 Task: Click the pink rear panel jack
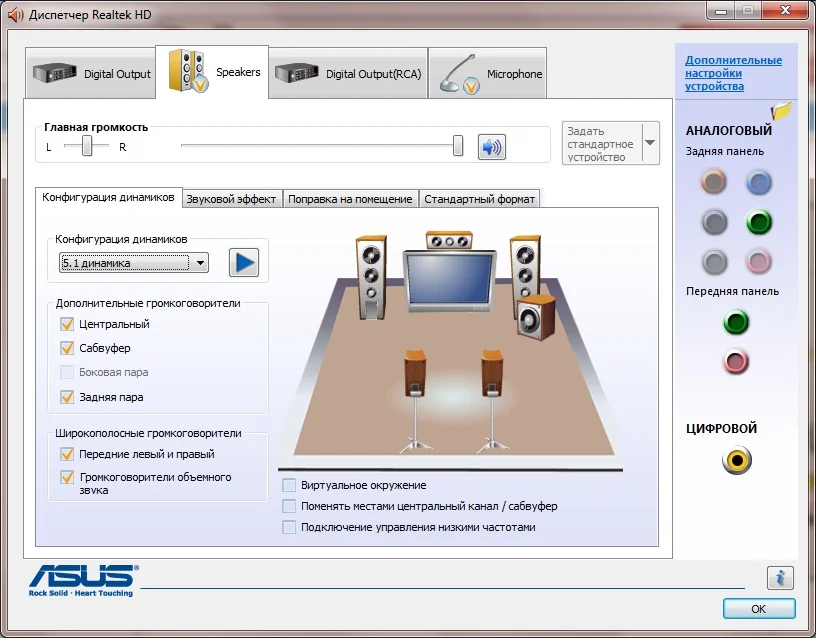(758, 262)
